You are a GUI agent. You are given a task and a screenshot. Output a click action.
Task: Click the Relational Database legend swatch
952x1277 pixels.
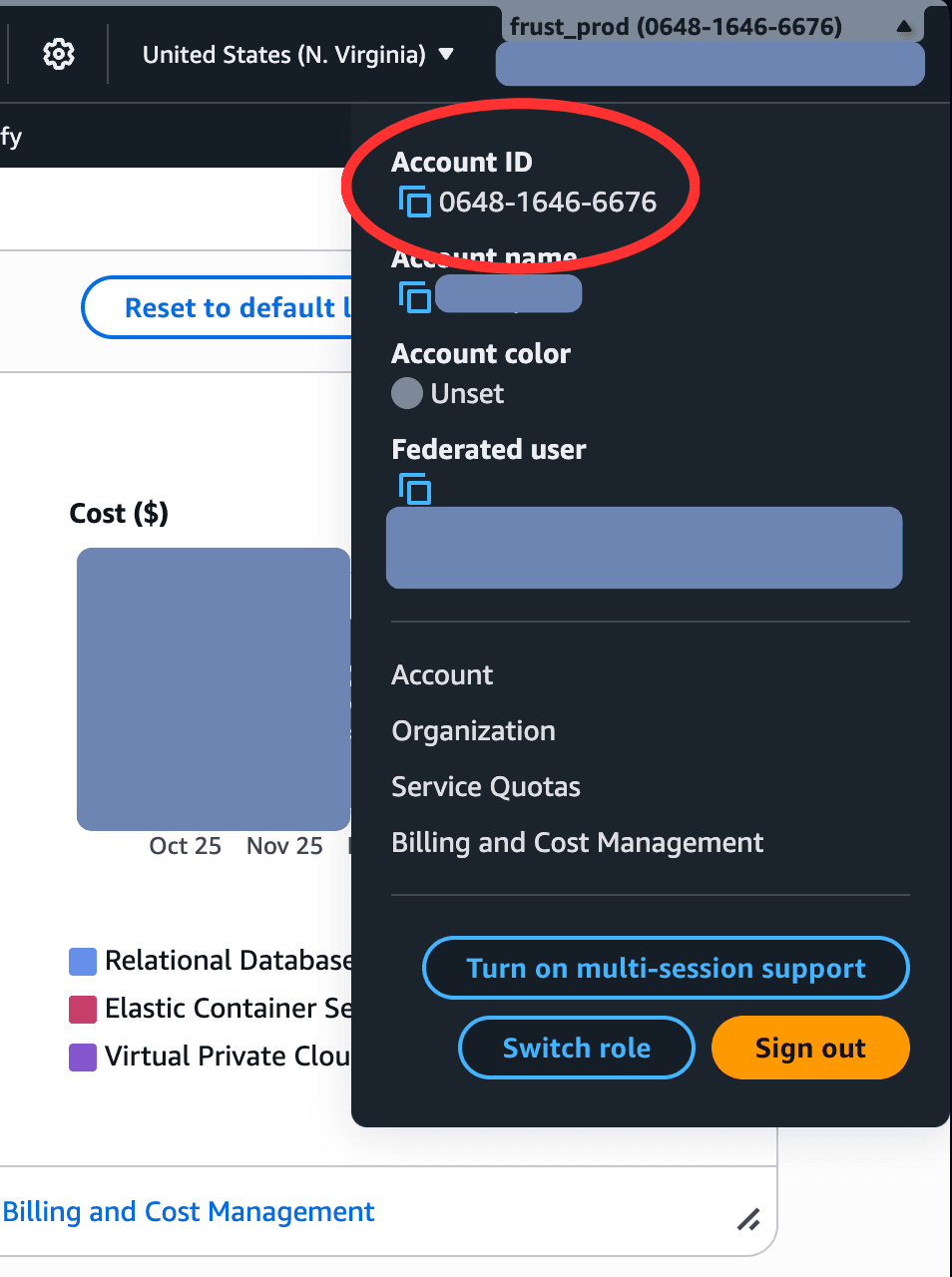pyautogui.click(x=82, y=961)
